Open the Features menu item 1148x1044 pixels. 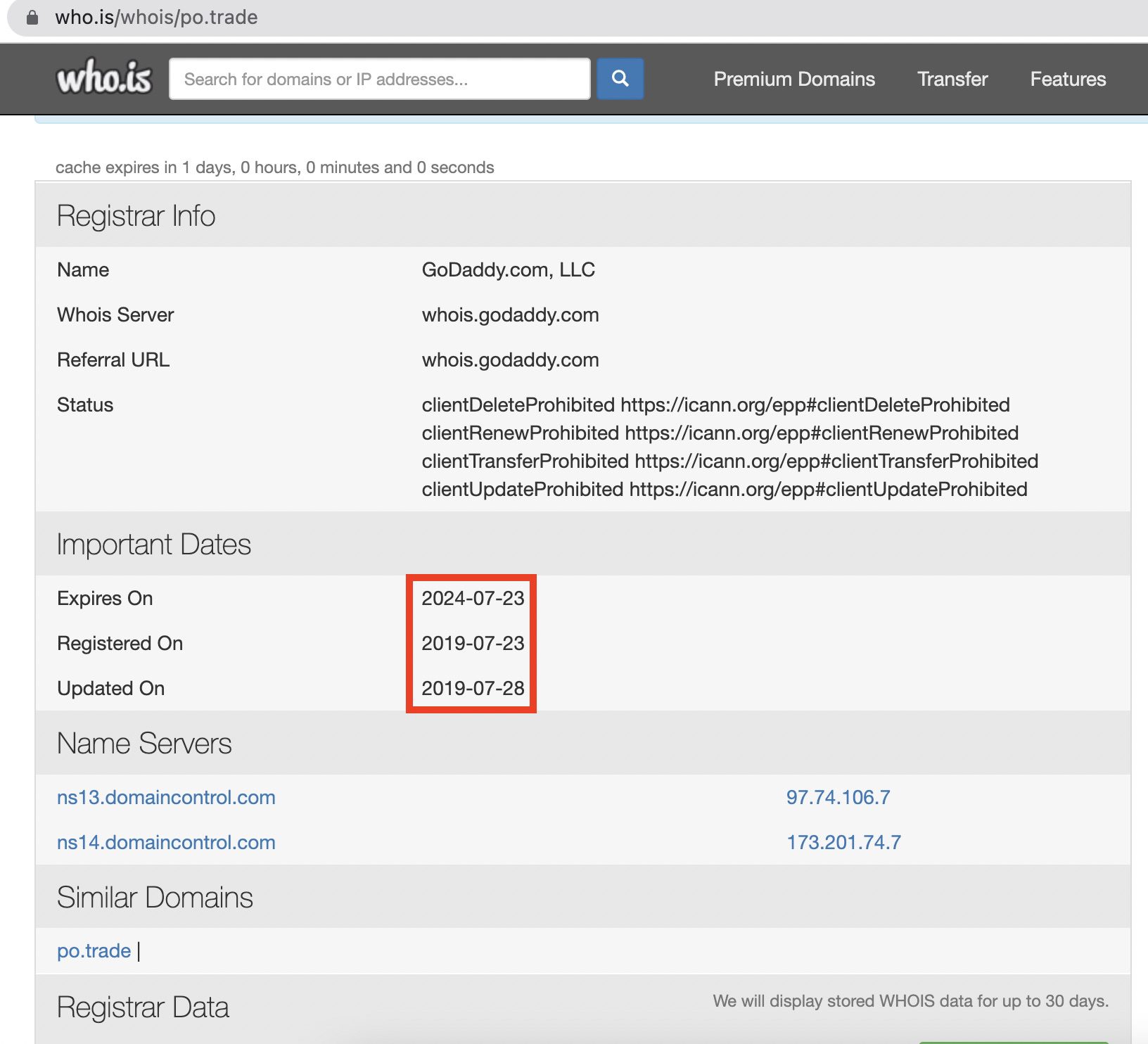click(x=1068, y=79)
